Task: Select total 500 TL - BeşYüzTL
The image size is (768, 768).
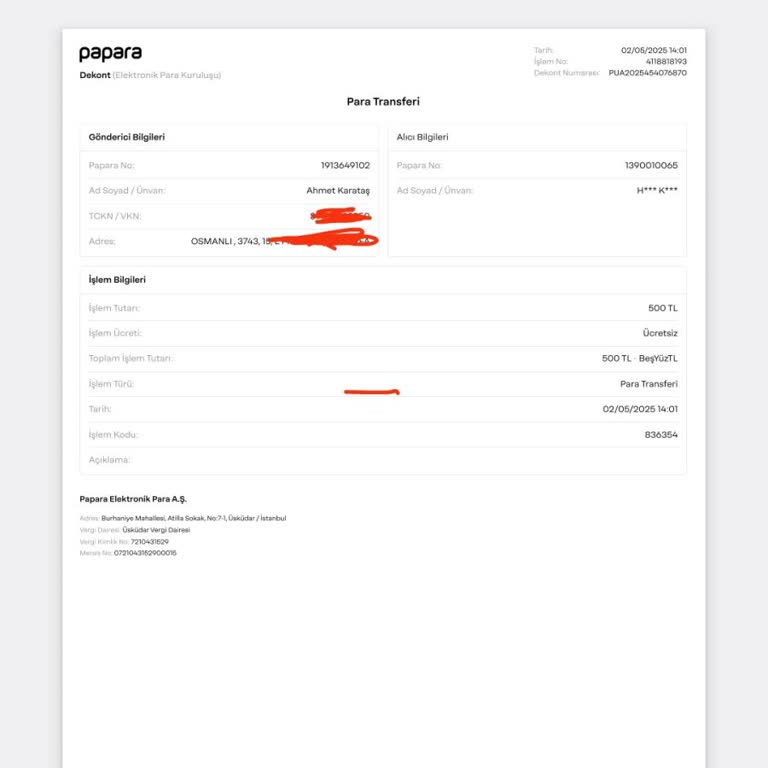Action: [640, 359]
